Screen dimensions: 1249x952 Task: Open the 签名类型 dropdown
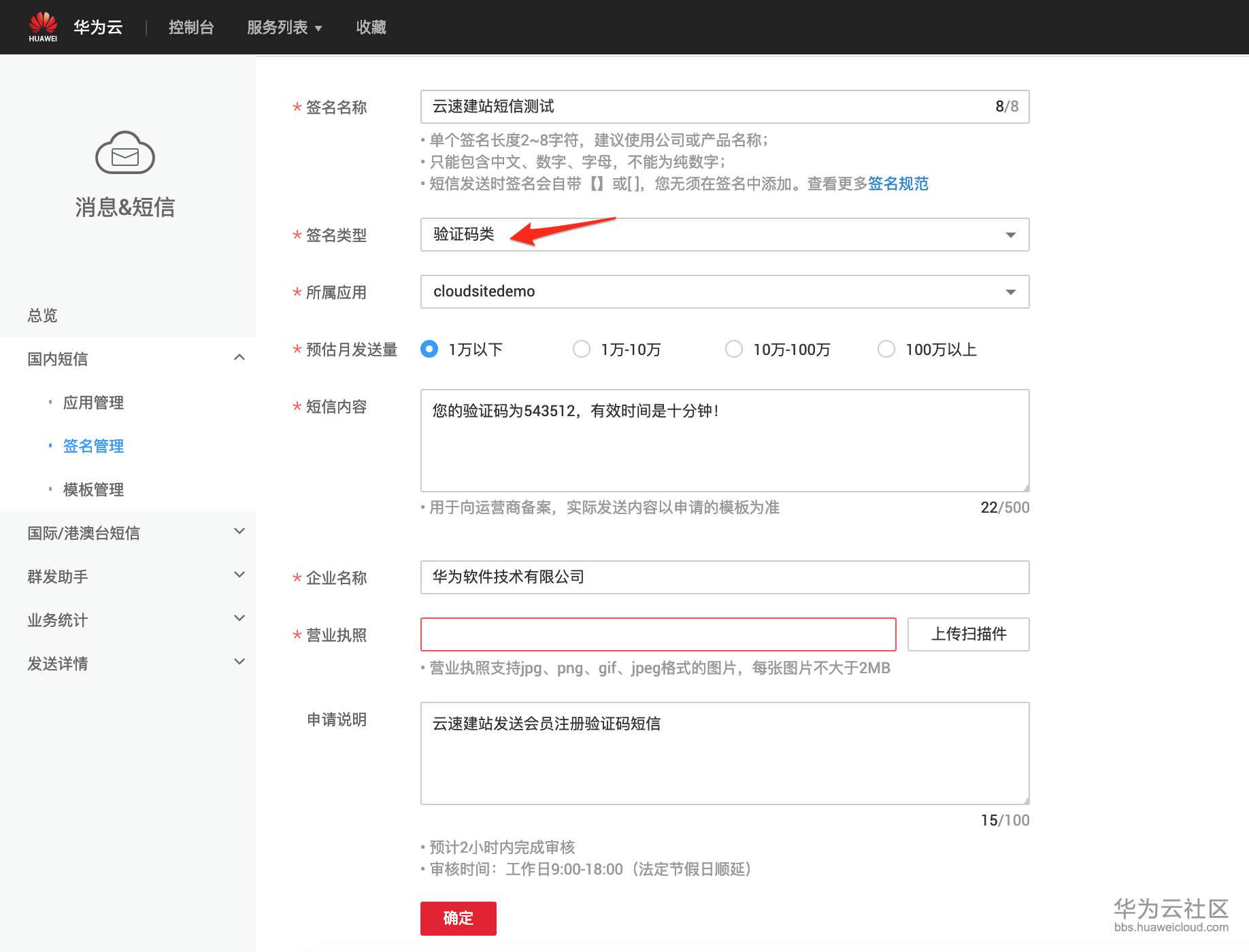[x=725, y=235]
